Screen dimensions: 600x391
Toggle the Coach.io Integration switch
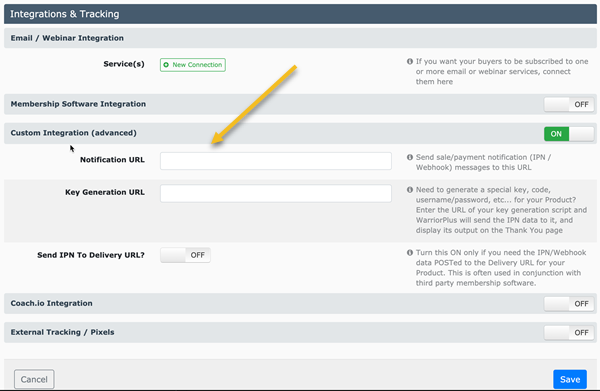point(569,304)
